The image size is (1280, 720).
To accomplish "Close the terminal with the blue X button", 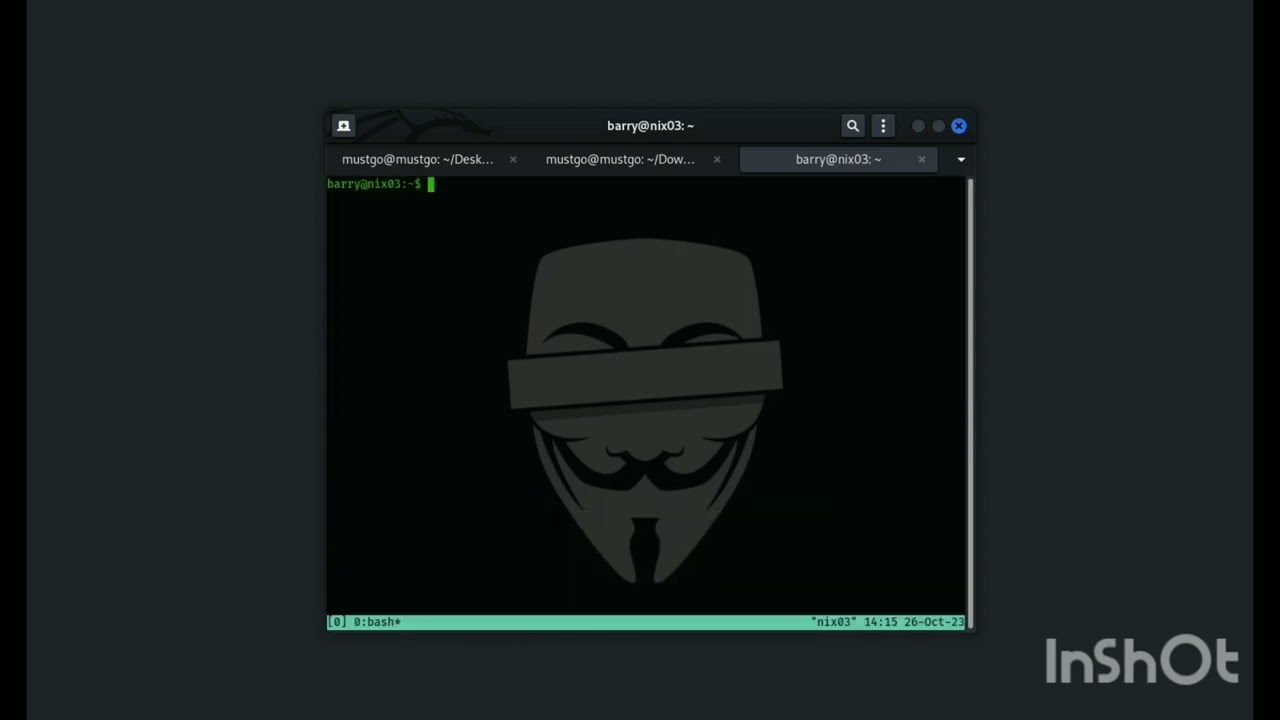I will tap(959, 126).
